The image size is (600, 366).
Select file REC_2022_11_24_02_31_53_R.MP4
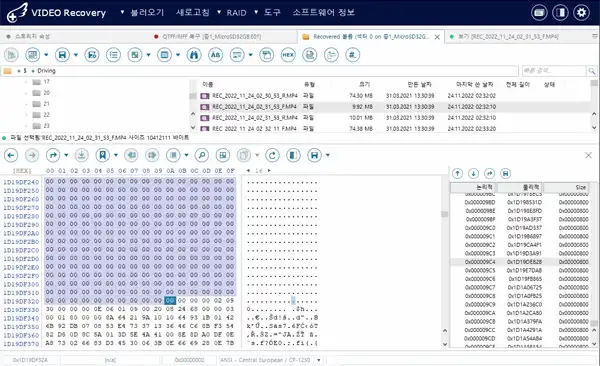click(x=255, y=118)
